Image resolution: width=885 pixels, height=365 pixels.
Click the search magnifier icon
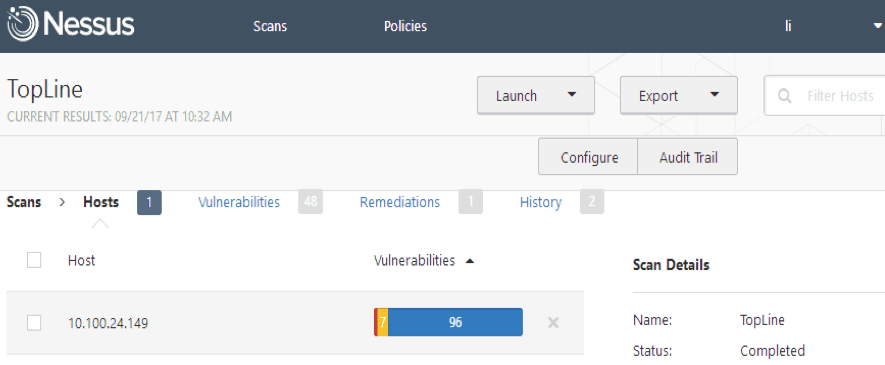point(785,96)
